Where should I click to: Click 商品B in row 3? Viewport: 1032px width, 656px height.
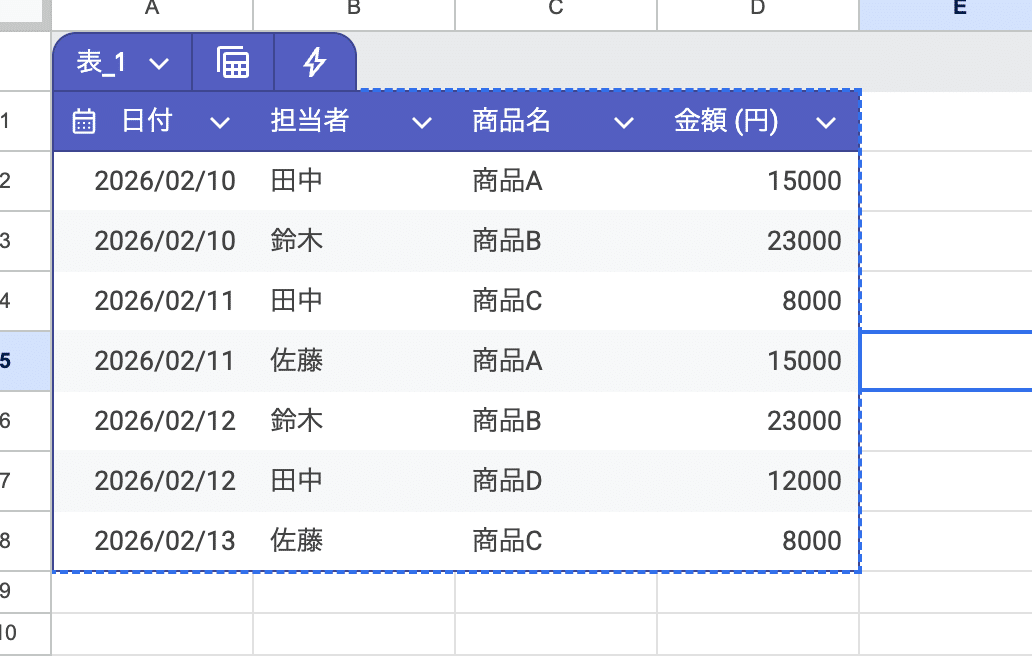(x=507, y=241)
